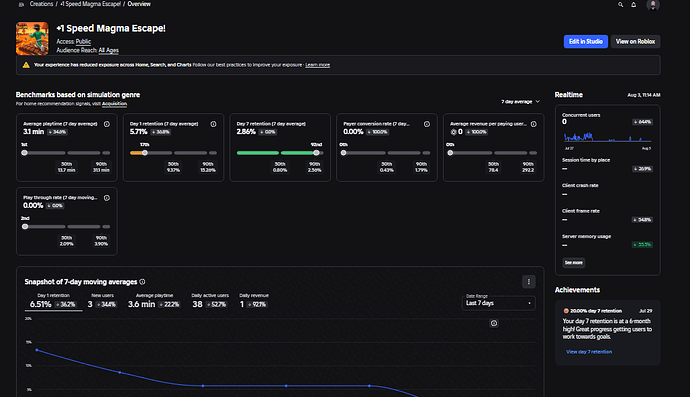This screenshot has height=397, width=690.
Task: Open search with the magnifier icon
Action: click(620, 4)
